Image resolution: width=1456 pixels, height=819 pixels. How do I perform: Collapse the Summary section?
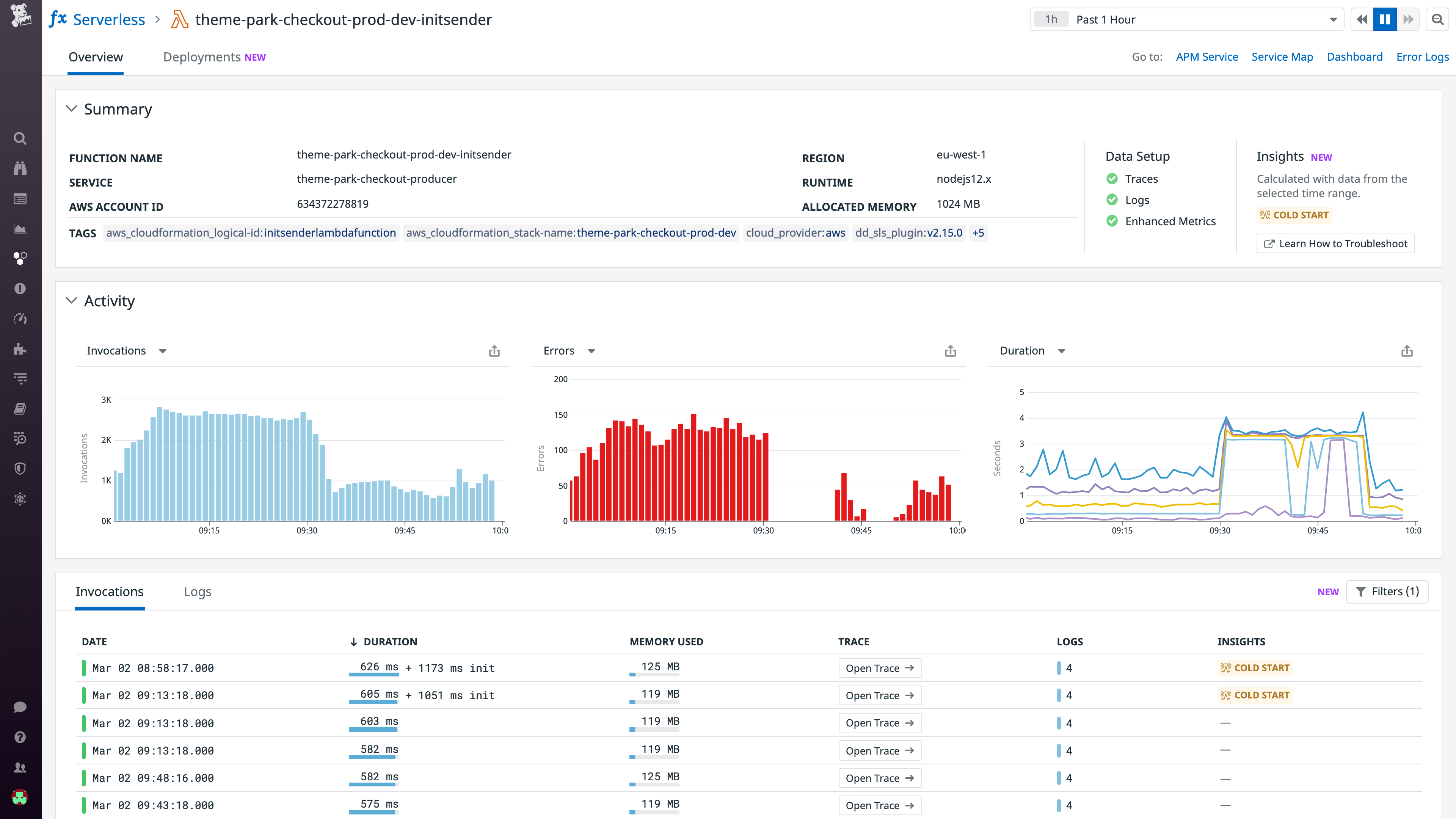tap(71, 108)
